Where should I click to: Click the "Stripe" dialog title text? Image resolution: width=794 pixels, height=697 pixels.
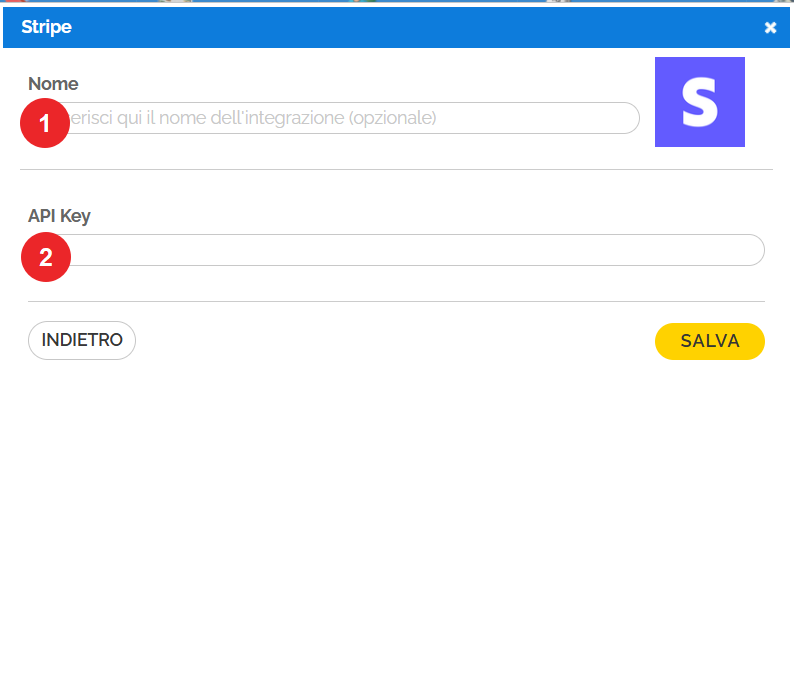coord(46,27)
